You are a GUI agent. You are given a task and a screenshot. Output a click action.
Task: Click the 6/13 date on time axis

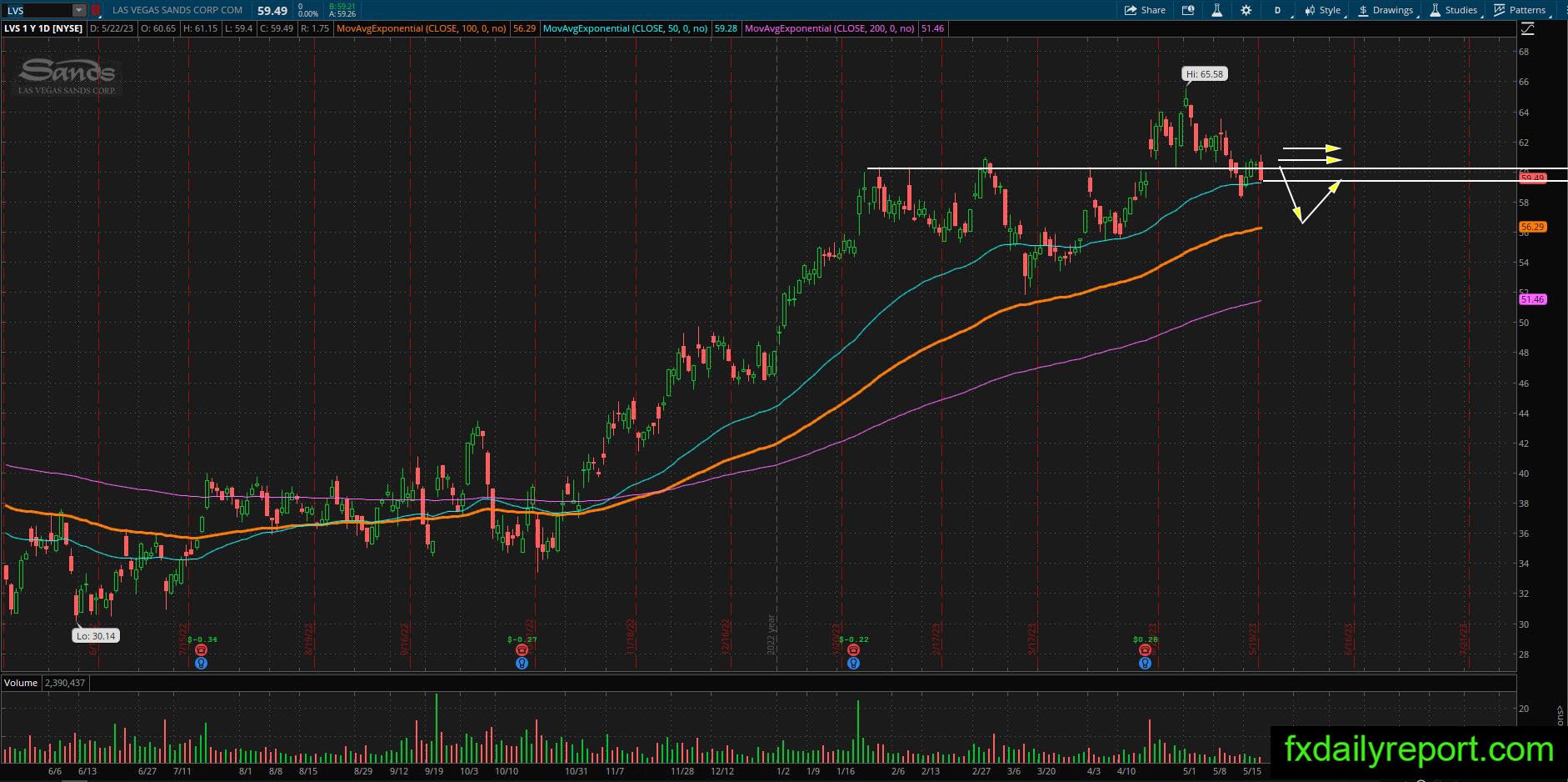point(87,771)
